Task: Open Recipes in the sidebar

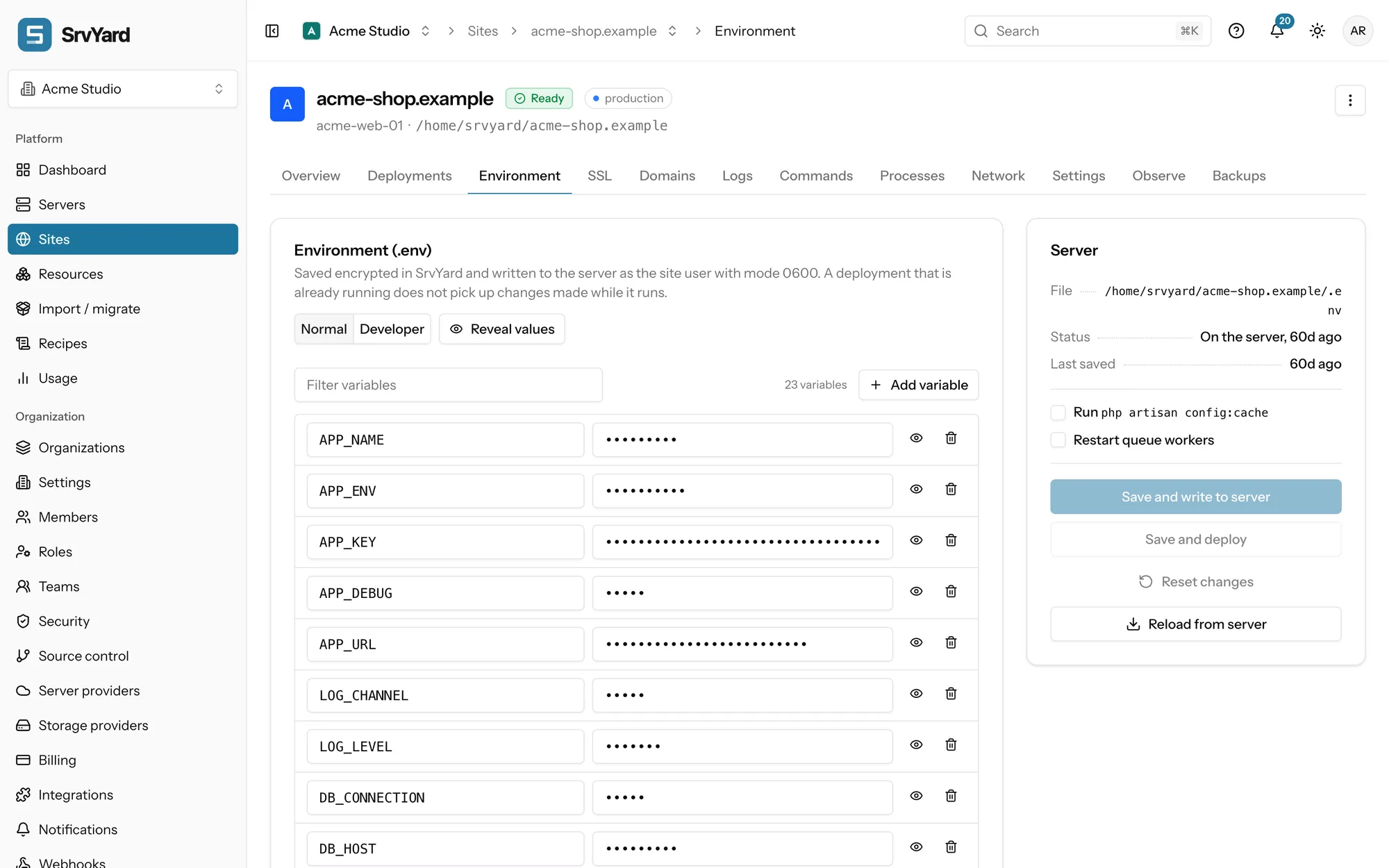Action: point(123,344)
